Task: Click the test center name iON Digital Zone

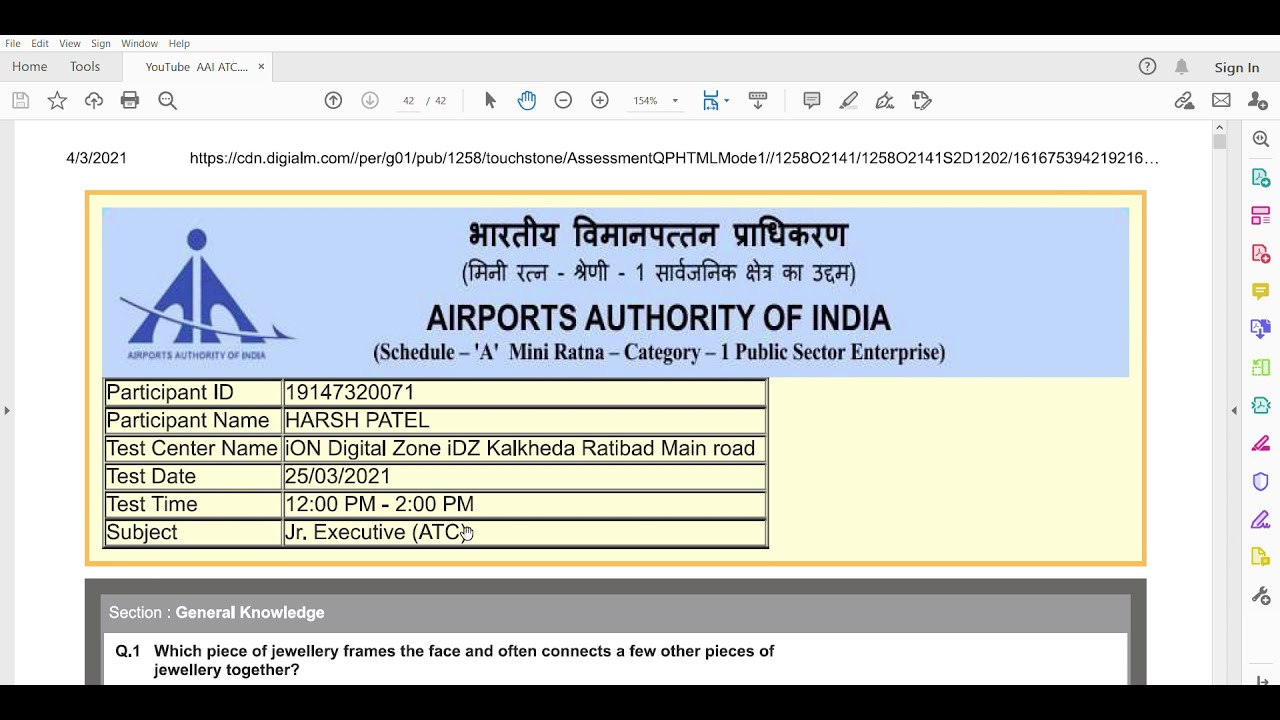Action: (x=519, y=448)
